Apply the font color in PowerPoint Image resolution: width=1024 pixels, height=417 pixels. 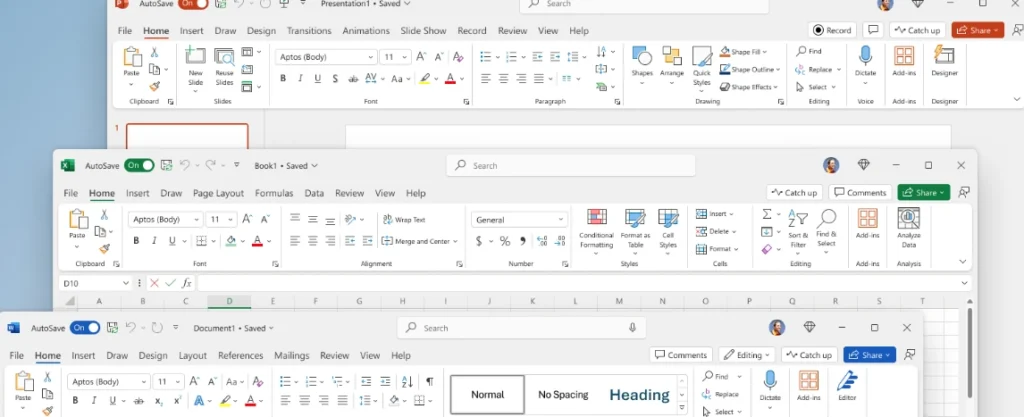tap(450, 78)
